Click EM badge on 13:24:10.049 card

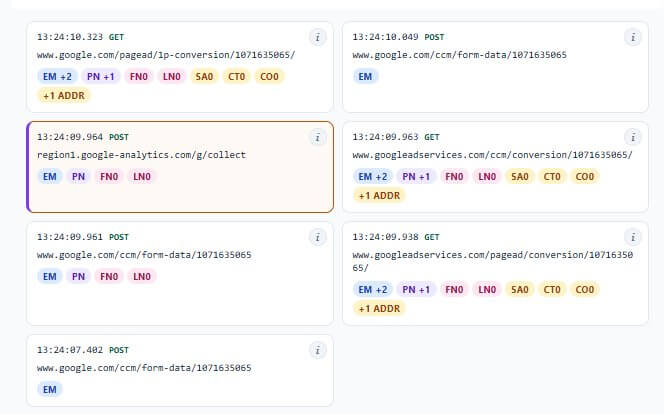tap(365, 77)
